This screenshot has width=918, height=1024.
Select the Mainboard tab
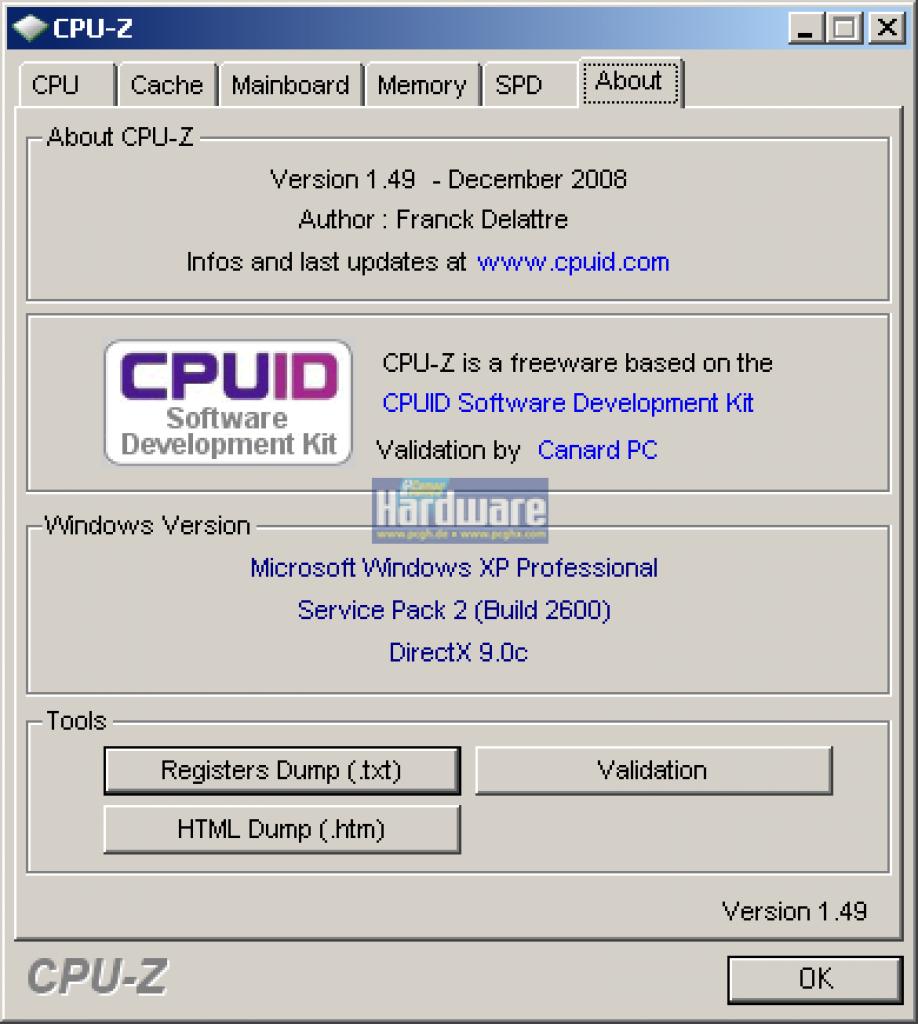[x=291, y=85]
